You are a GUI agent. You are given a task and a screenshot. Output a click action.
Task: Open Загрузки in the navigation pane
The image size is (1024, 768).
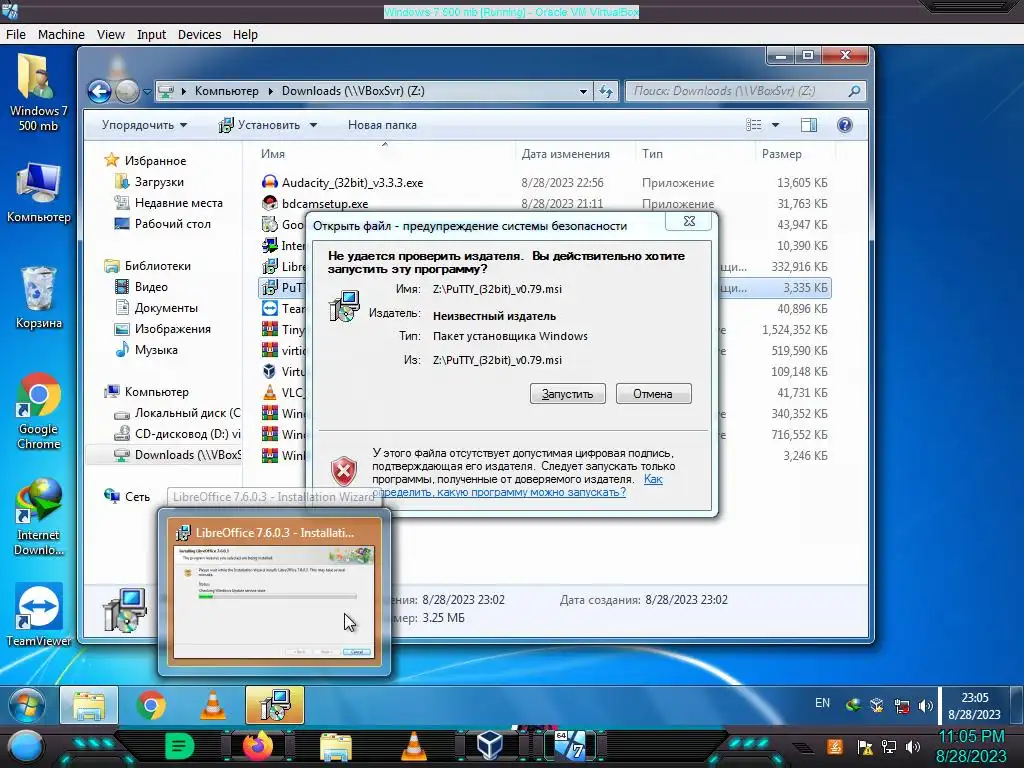159,182
